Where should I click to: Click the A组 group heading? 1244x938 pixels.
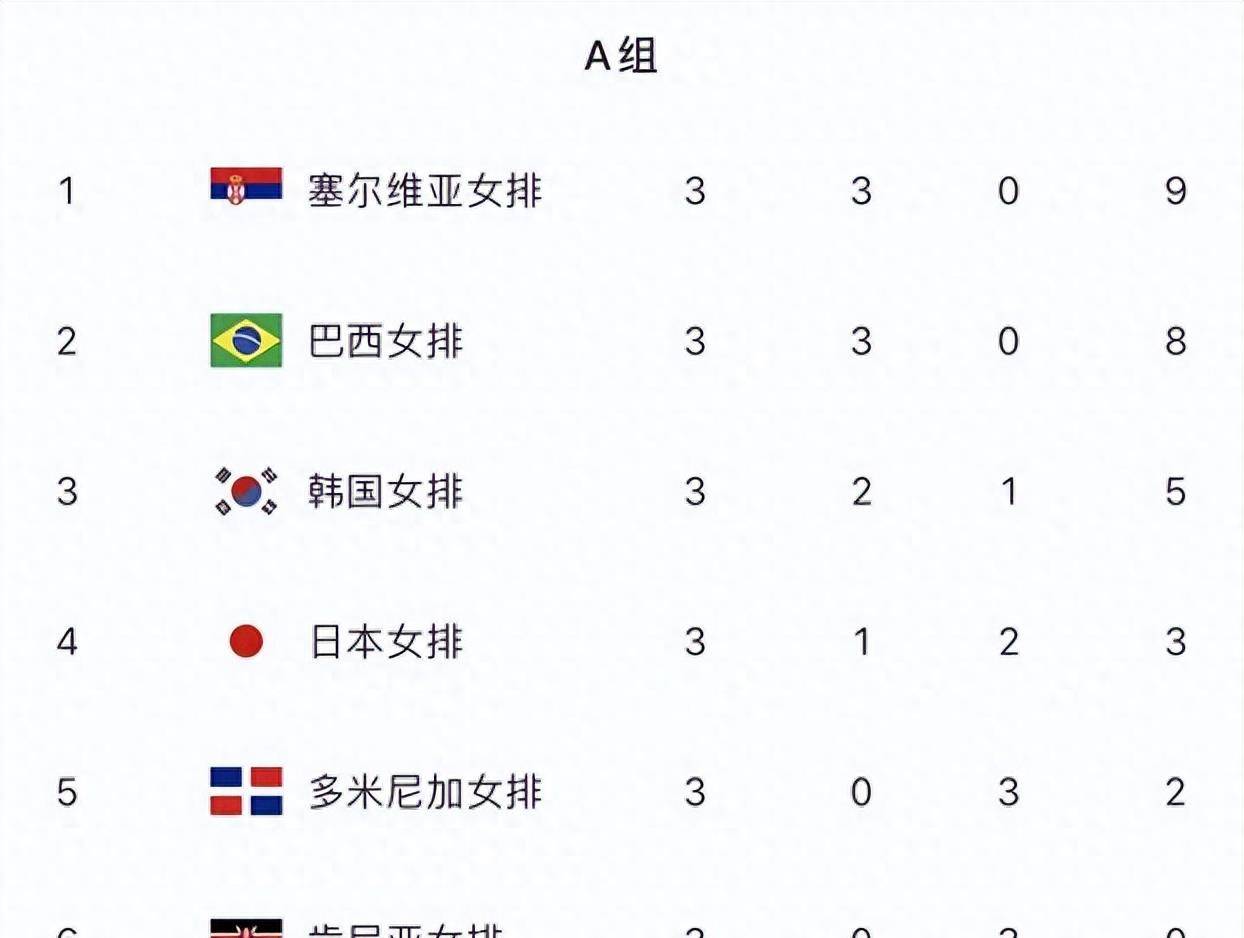click(621, 56)
